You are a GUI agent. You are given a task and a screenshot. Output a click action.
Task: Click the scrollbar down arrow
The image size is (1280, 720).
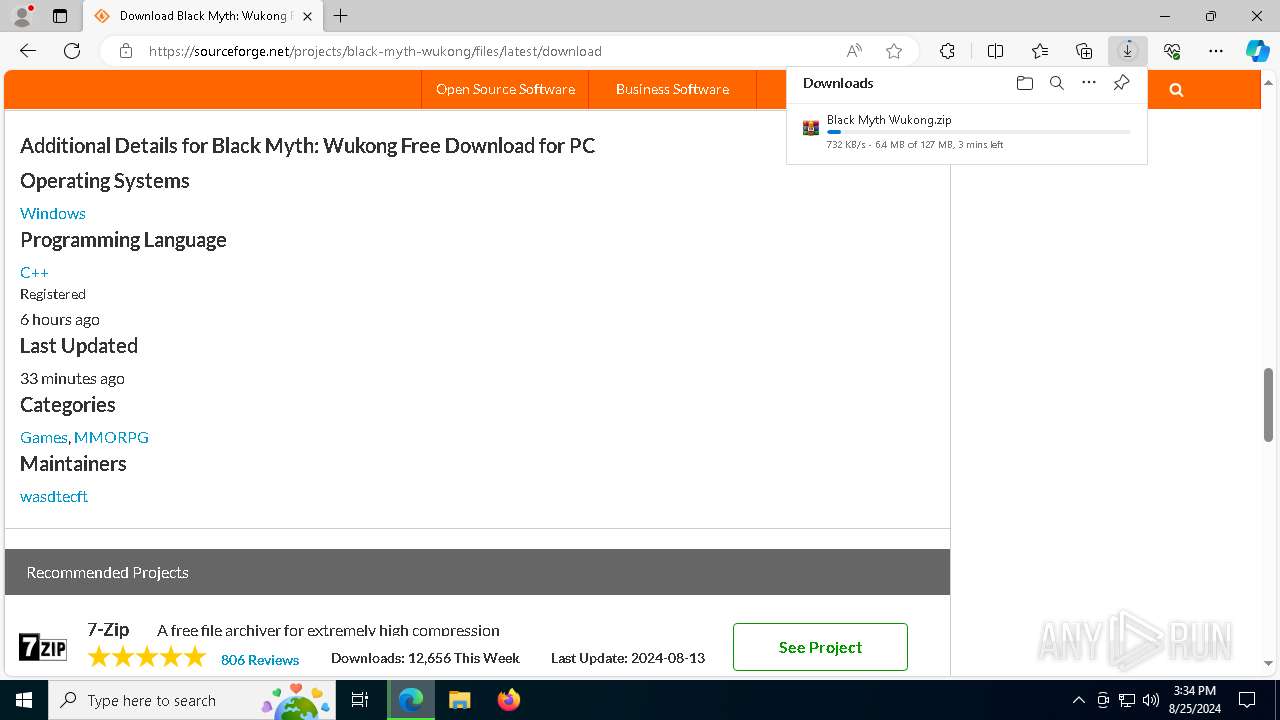[1268, 663]
